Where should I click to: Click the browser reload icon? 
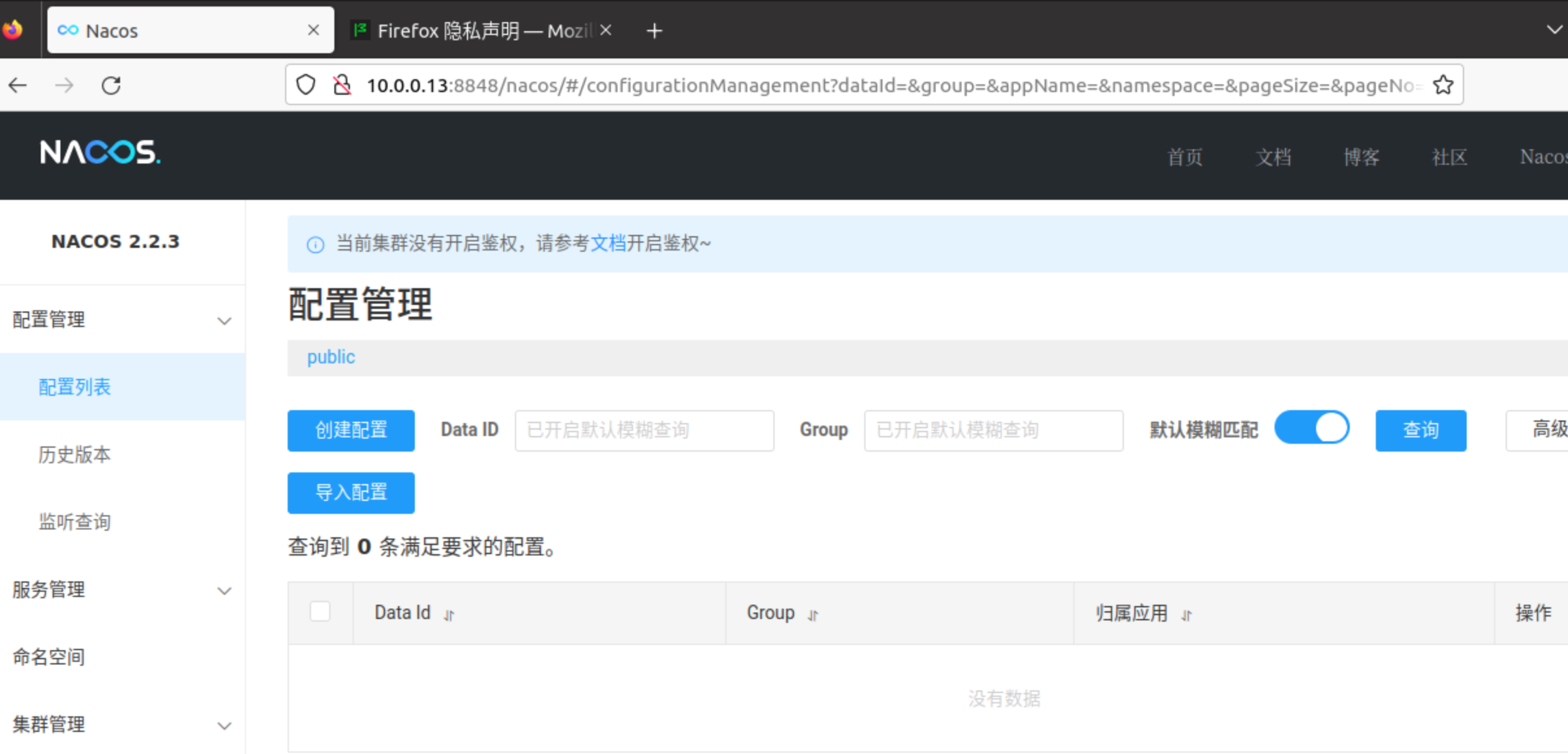(x=111, y=85)
